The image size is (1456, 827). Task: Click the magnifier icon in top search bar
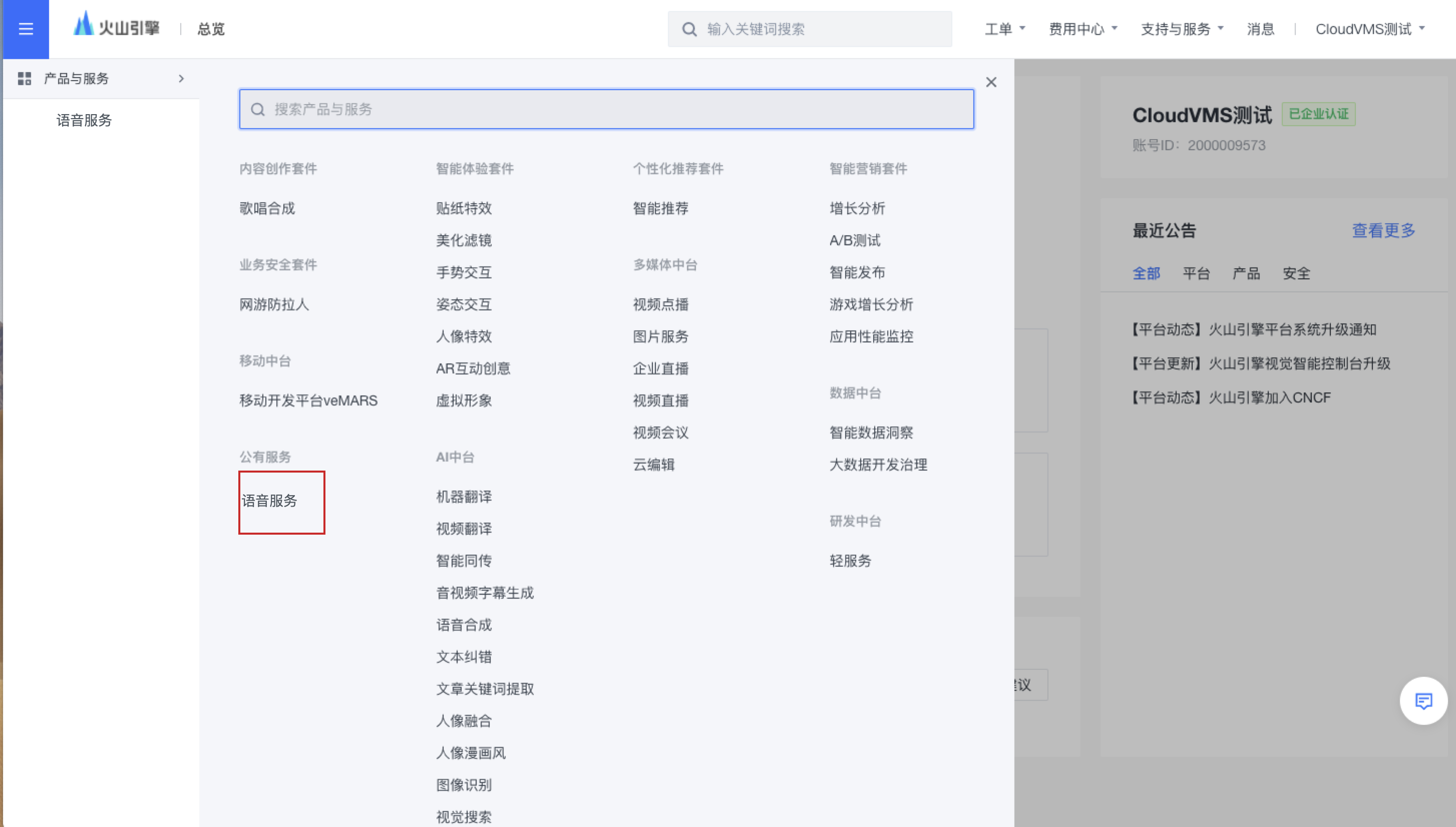689,29
